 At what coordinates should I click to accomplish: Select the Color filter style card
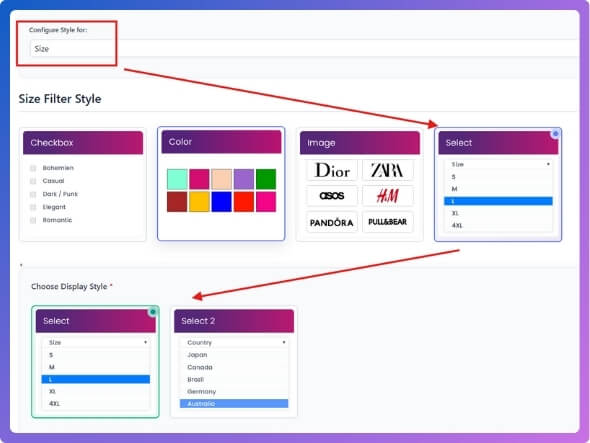(221, 184)
